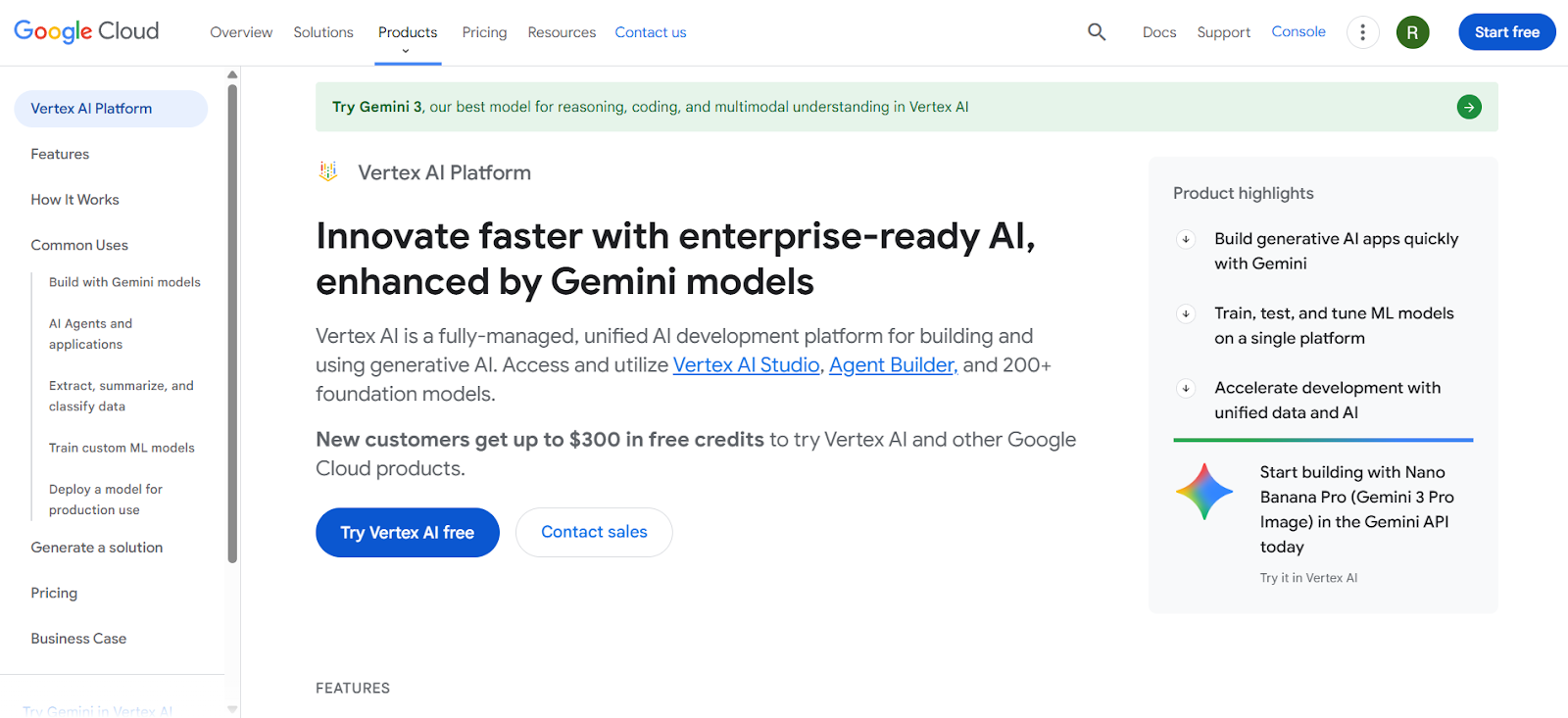Expand 'Train, test, and tune ML models' arrow
This screenshot has height=718, width=1568.
1186,313
